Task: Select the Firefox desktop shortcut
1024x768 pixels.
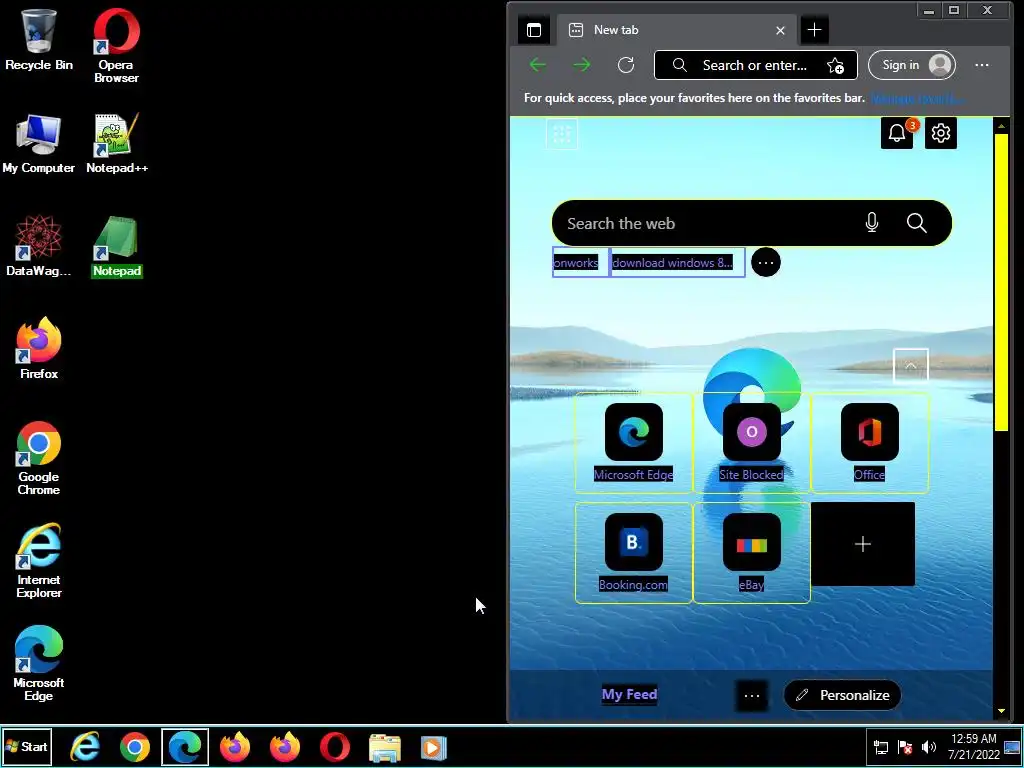Action: click(x=39, y=349)
